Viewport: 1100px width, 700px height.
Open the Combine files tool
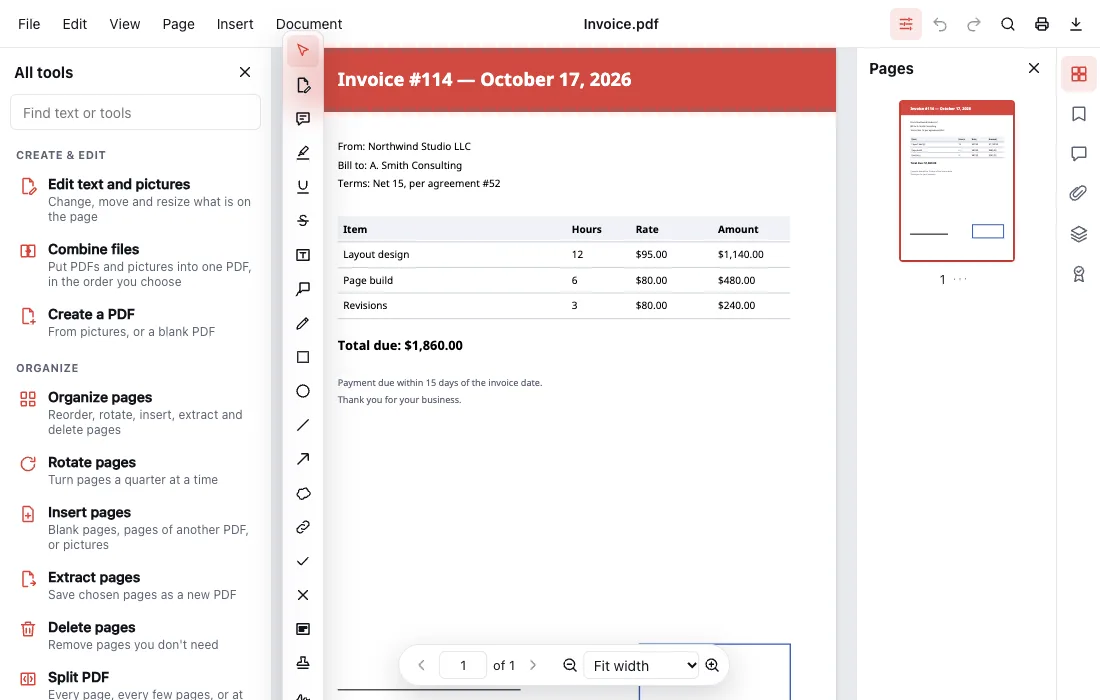coord(135,265)
